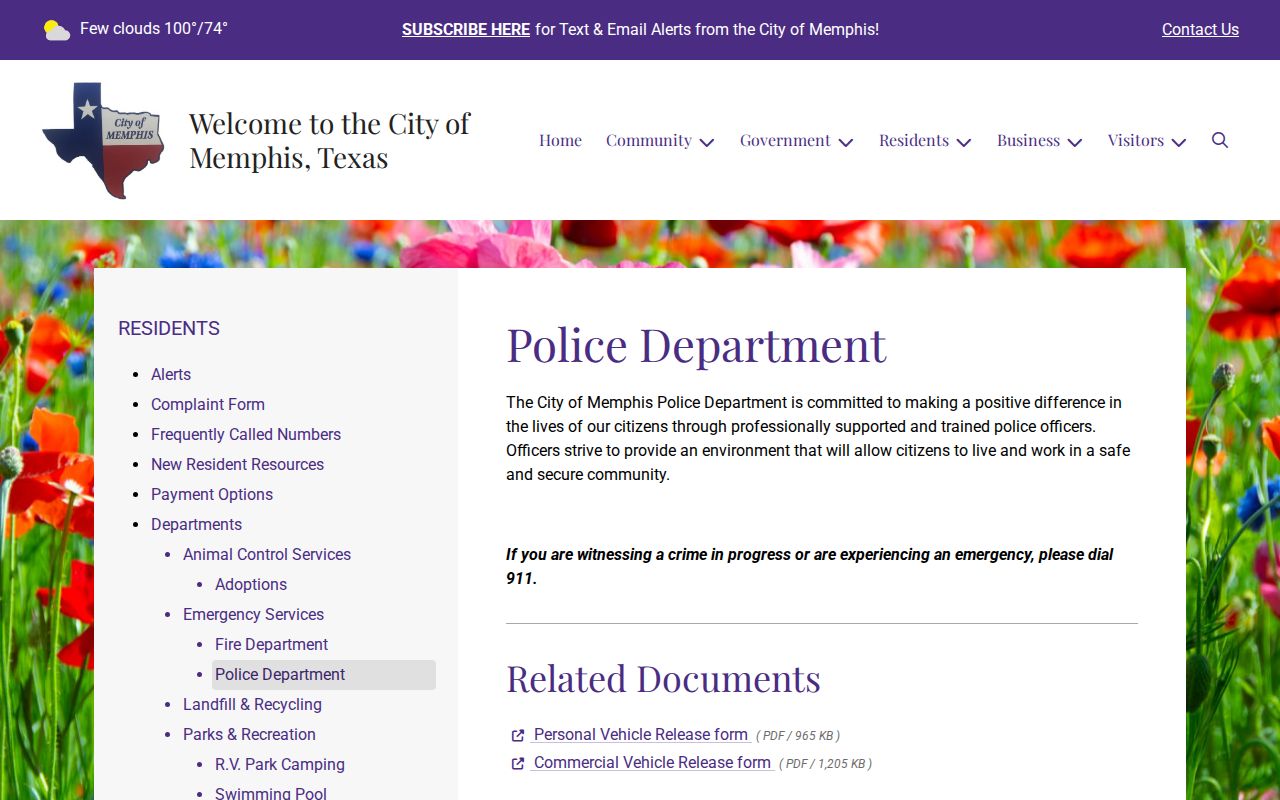Viewport: 1280px width, 800px height.
Task: Open New Resident Resources
Action: coord(237,464)
